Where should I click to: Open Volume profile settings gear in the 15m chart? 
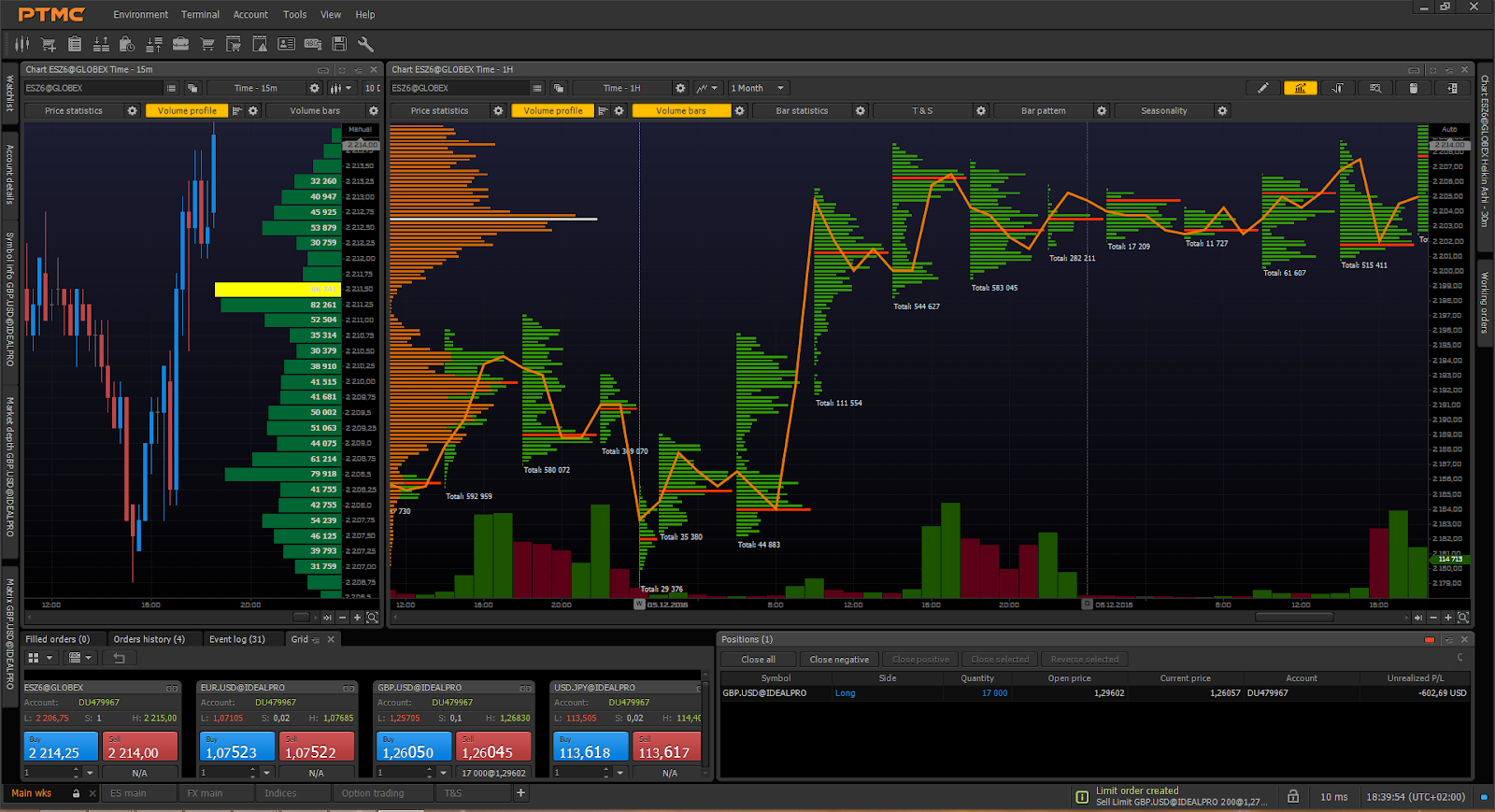[253, 110]
